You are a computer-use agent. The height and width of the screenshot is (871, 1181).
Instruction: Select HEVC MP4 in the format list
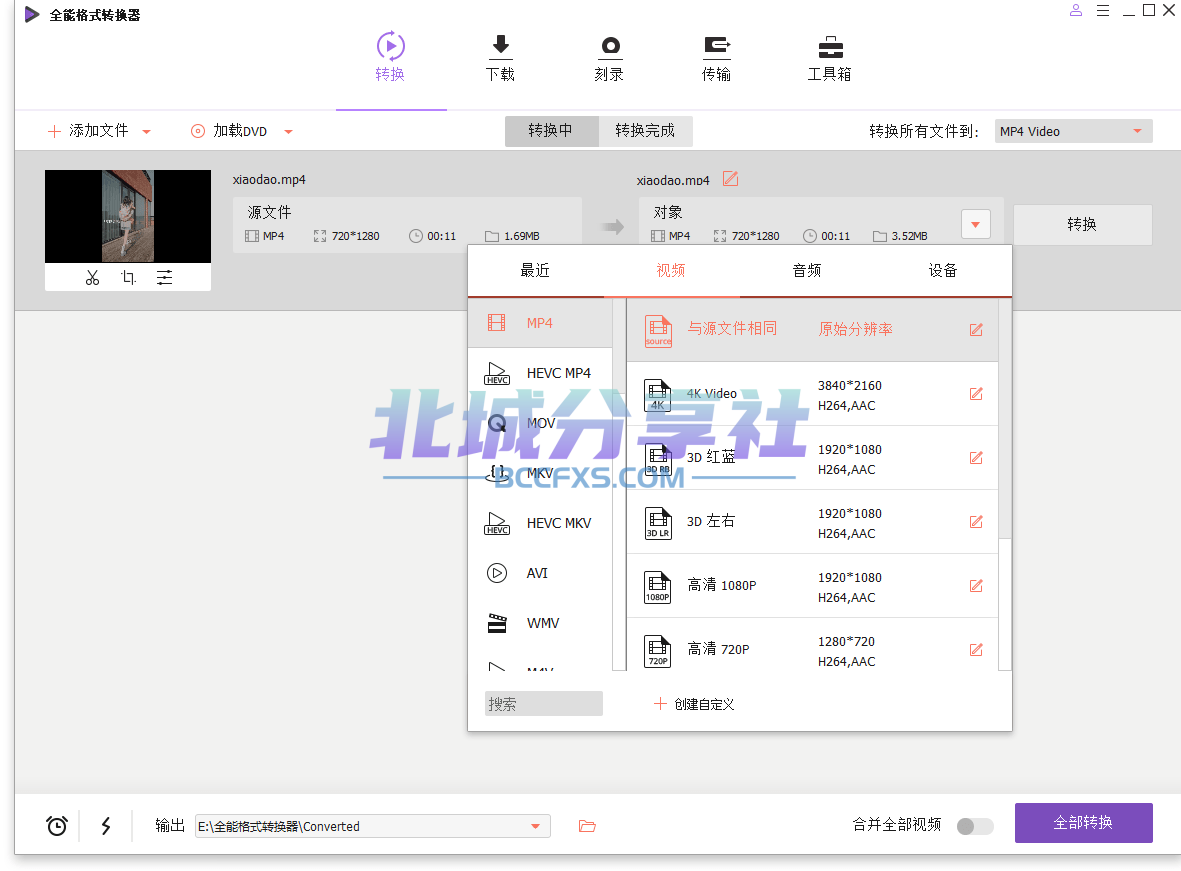(x=540, y=373)
